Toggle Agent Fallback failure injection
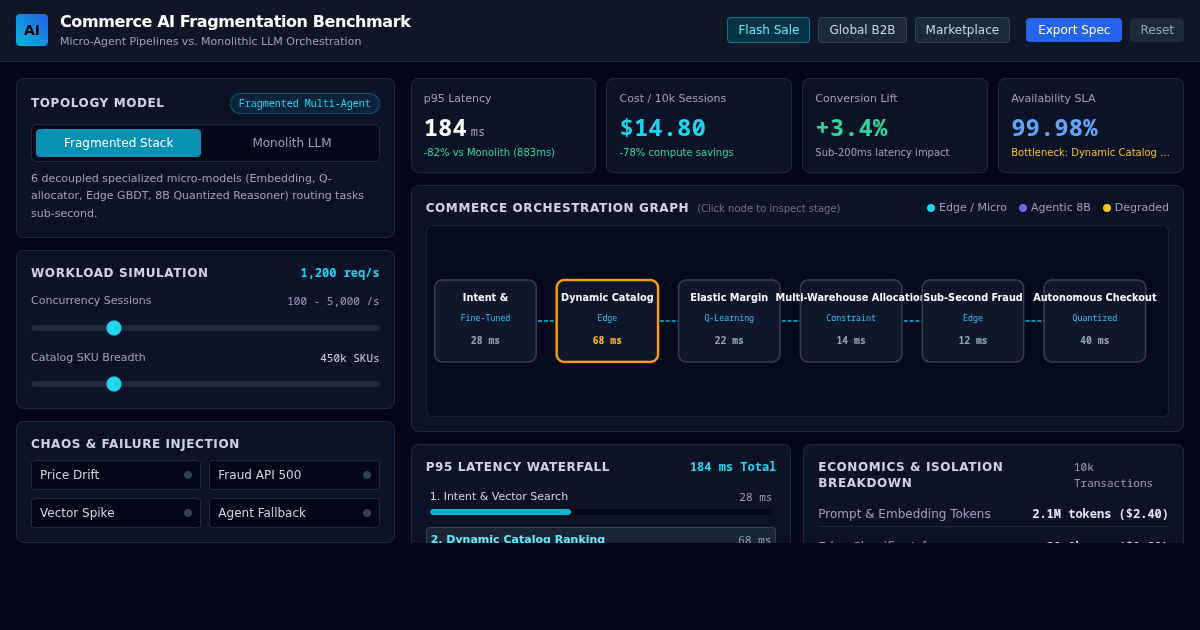 pos(294,513)
